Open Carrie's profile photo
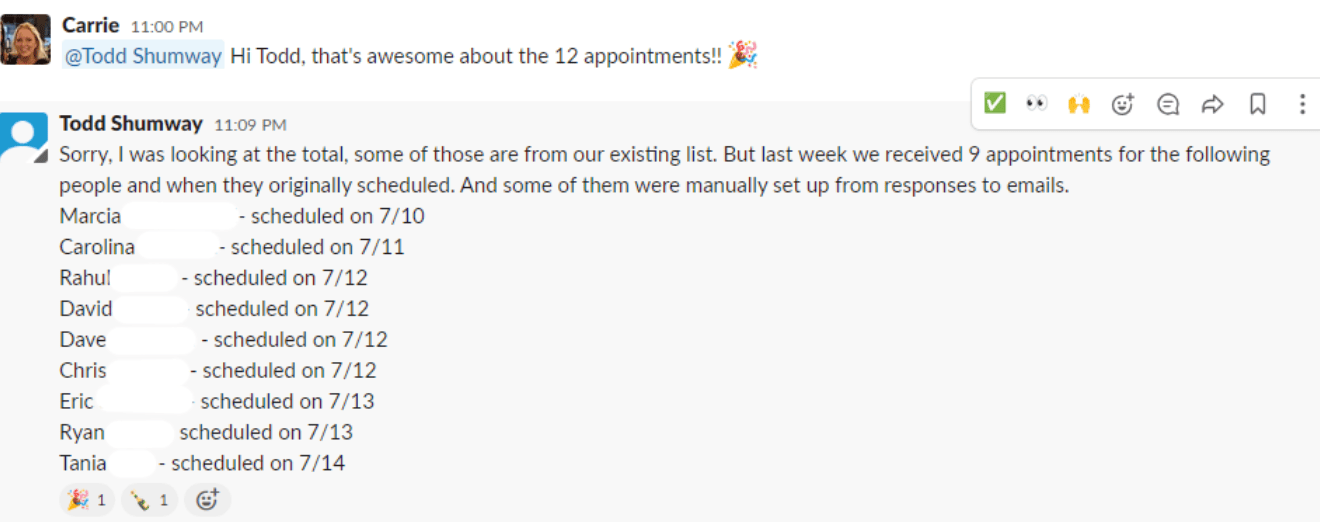The image size is (1320, 522). (x=25, y=39)
